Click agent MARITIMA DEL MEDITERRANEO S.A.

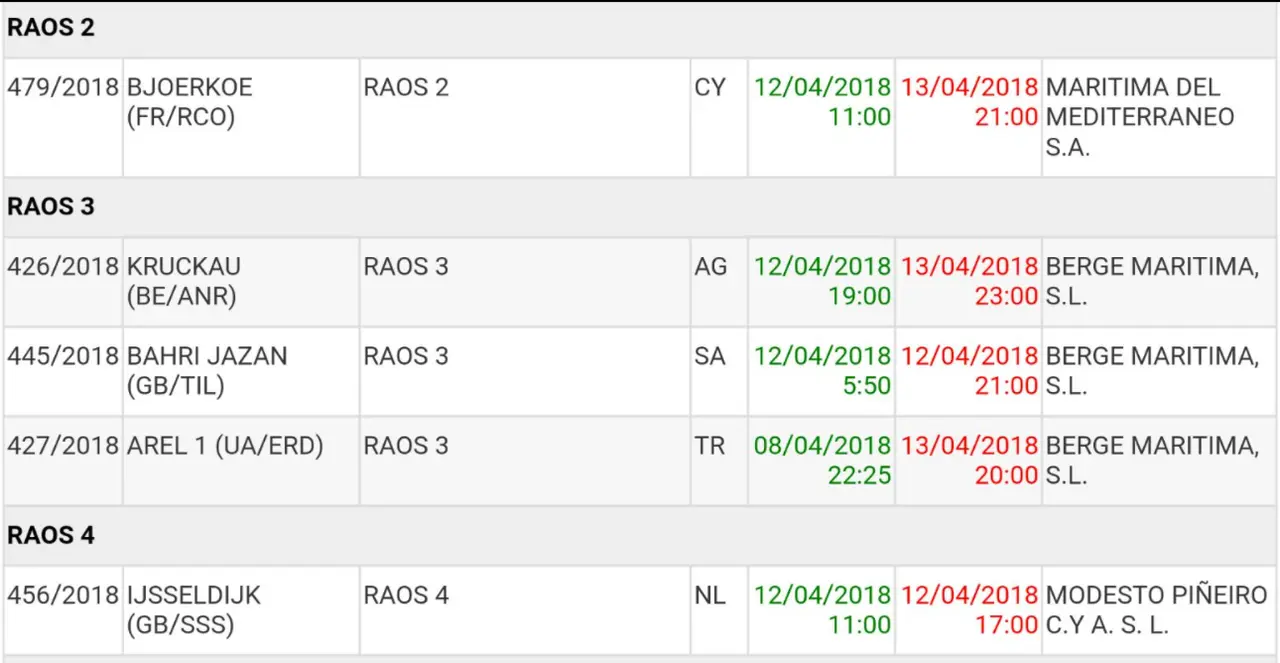[x=1140, y=117]
